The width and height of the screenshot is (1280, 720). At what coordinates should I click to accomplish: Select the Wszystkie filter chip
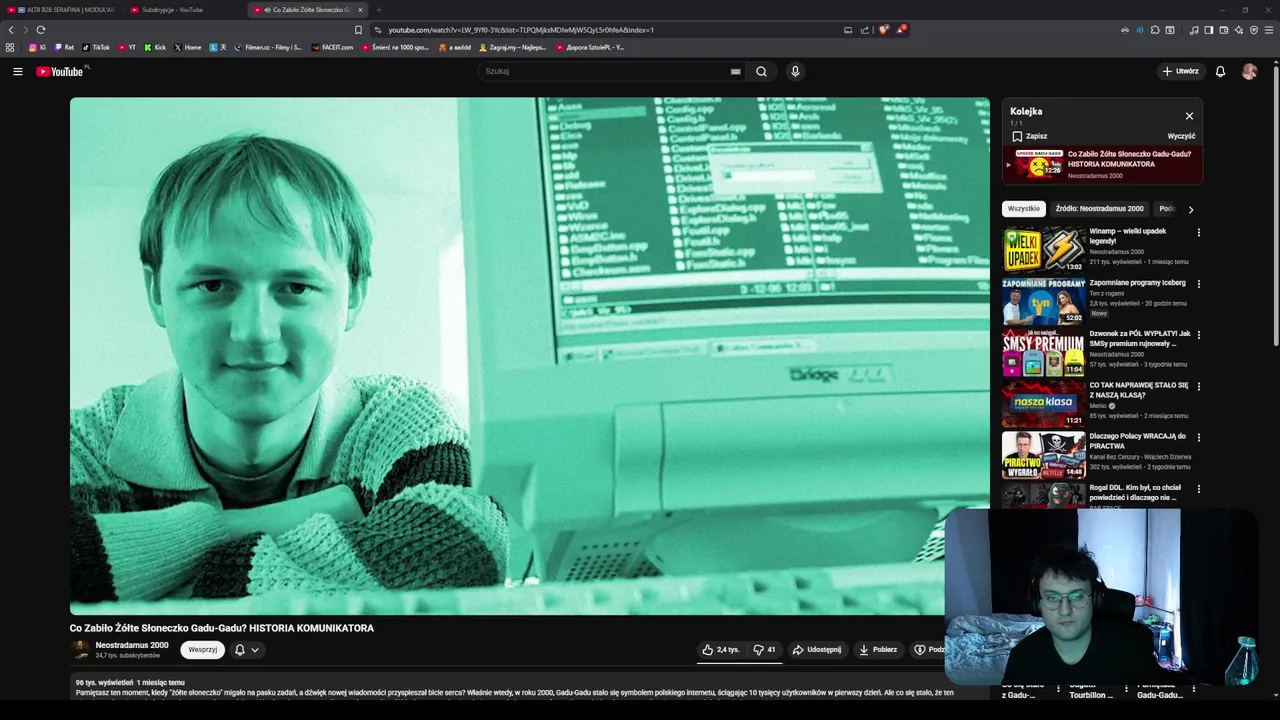point(1024,208)
